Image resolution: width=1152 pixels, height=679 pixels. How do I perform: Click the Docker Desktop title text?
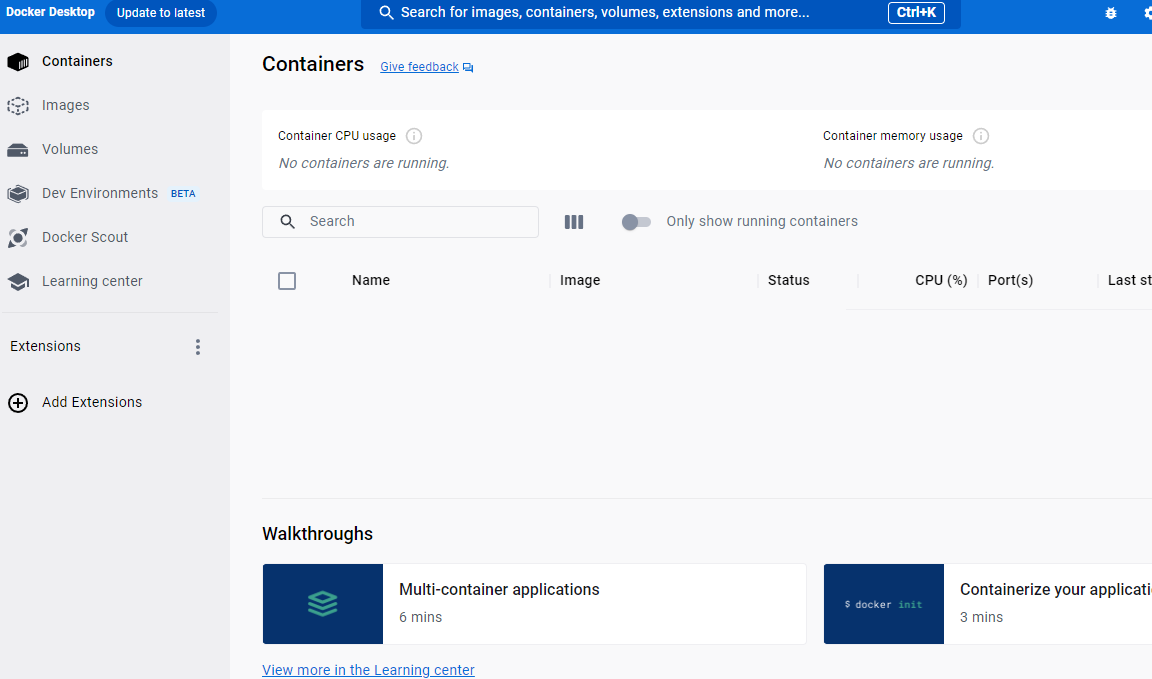click(50, 12)
